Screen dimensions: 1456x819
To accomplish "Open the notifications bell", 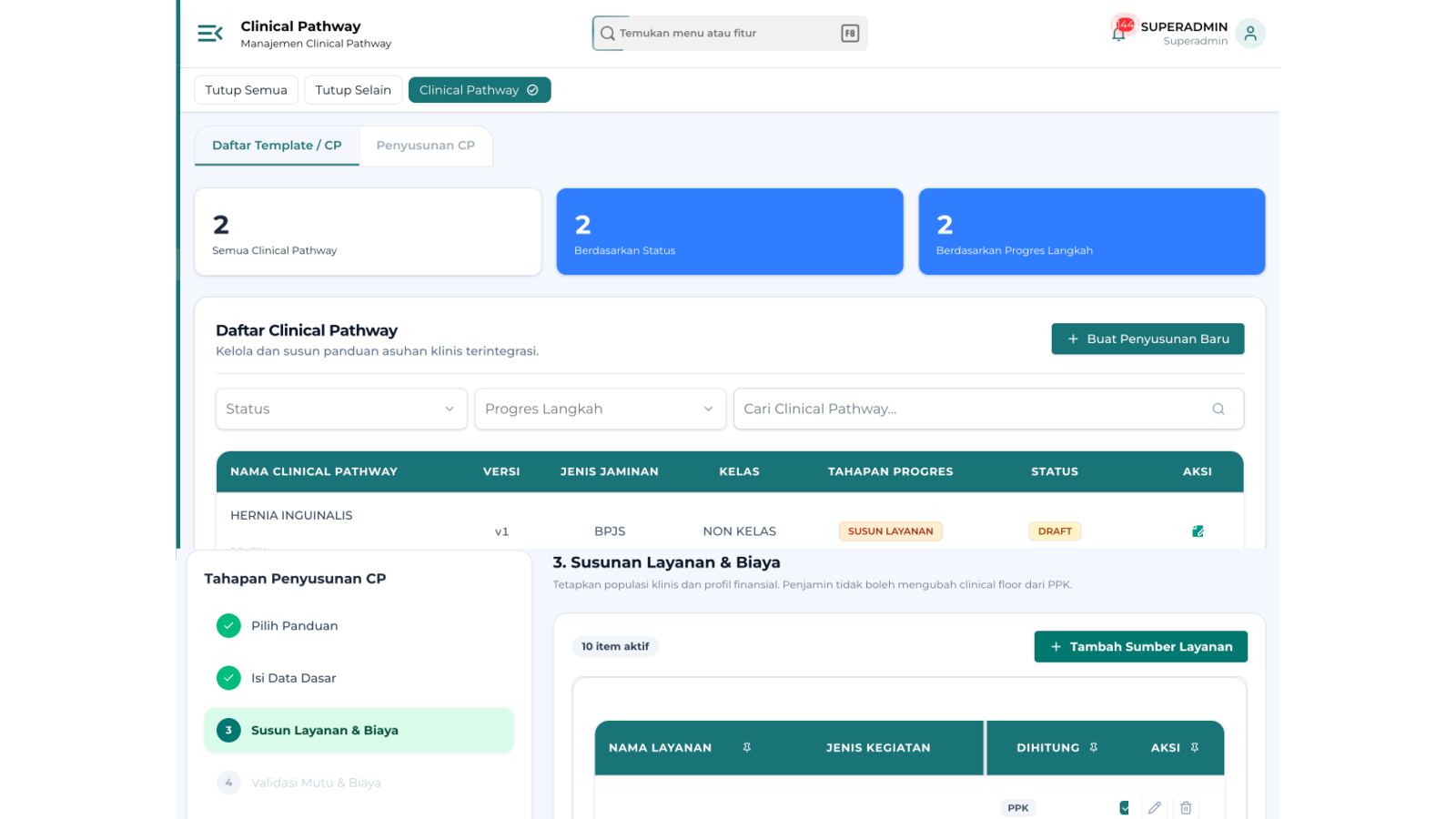I will [x=1118, y=34].
